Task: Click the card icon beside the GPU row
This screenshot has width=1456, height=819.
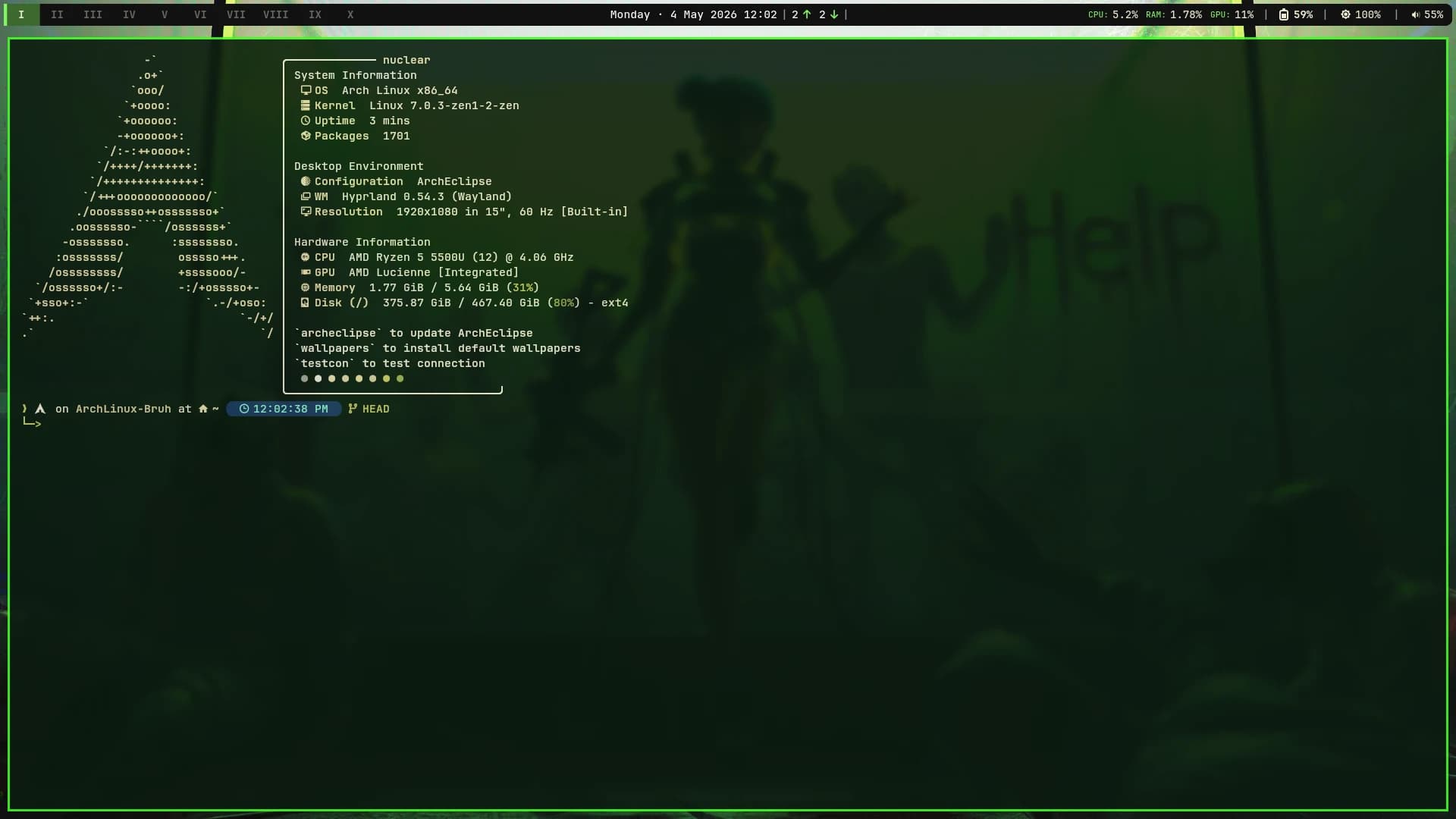Action: (306, 272)
